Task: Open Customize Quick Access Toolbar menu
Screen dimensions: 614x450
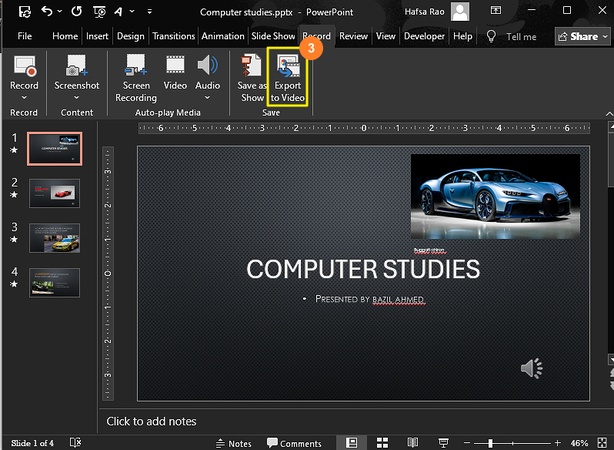Action: tap(149, 12)
